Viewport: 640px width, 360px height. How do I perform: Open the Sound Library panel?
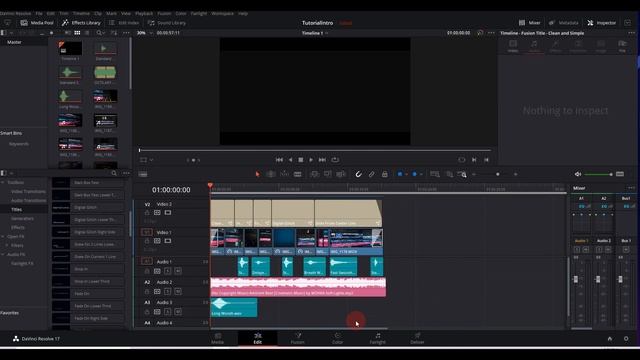[x=167, y=23]
